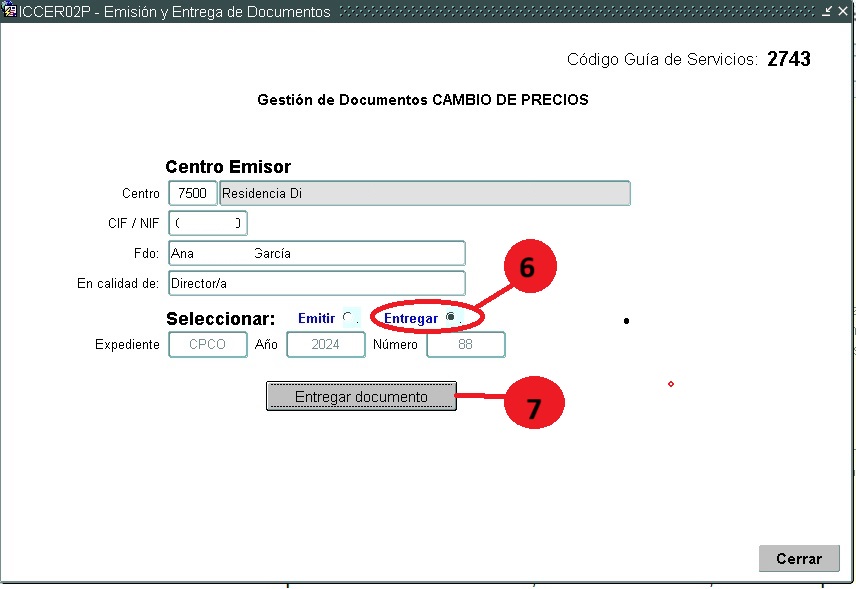Click the En calidad de field with Director/a
This screenshot has height=589, width=856.
316,284
